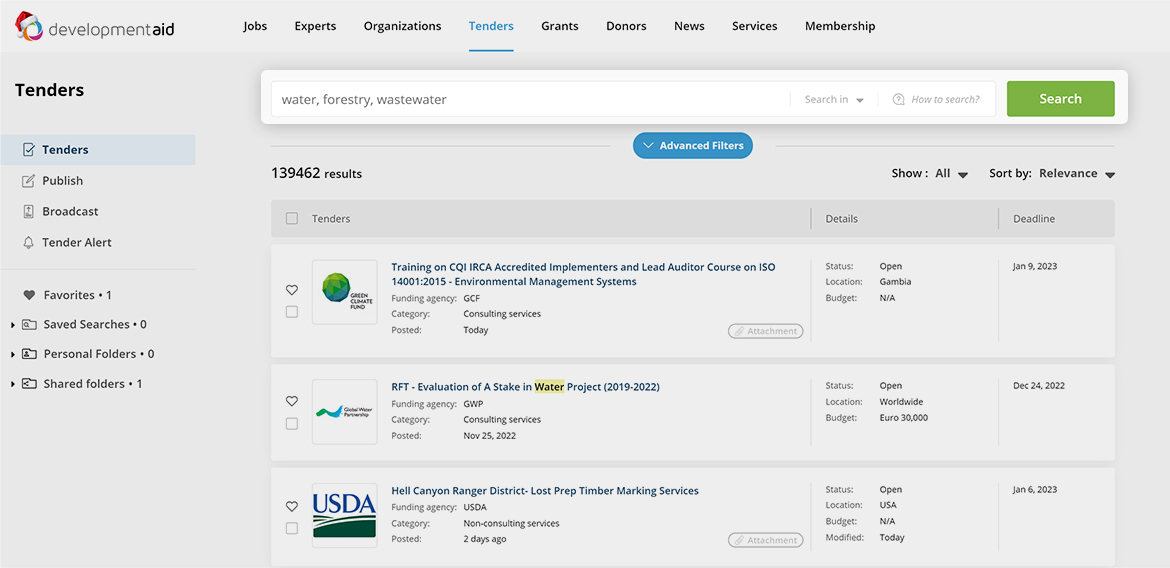Image resolution: width=1170 pixels, height=568 pixels.
Task: Click the Gambia location value
Action: click(x=895, y=282)
